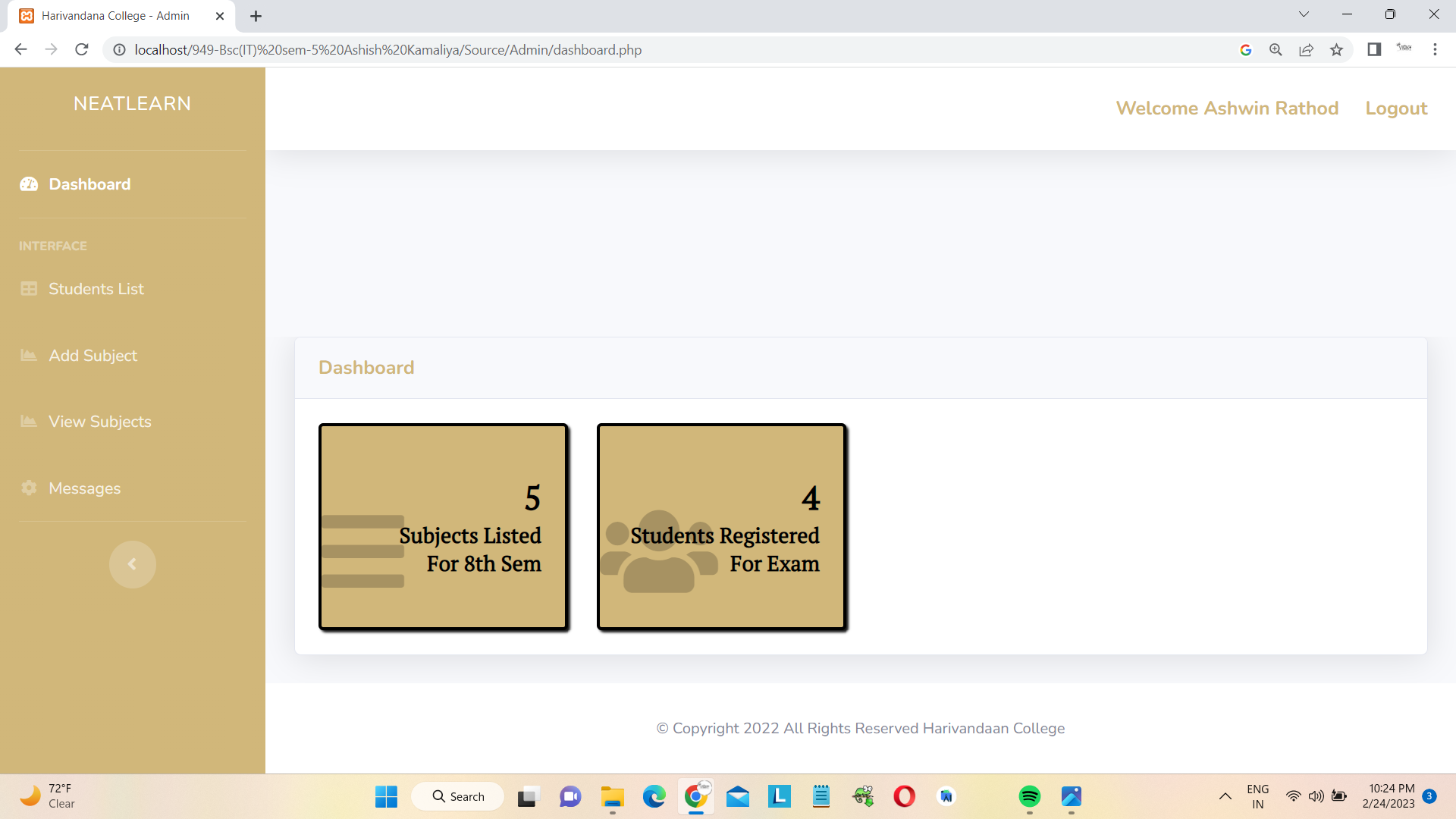
Task: Open the tab search dropdown arrow
Action: click(1304, 14)
